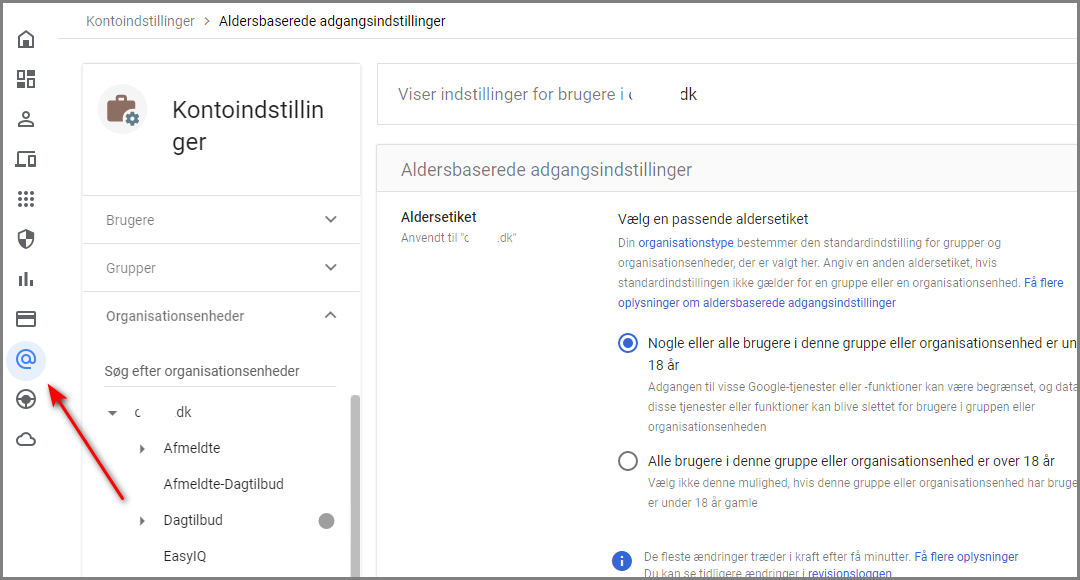Viewport: 1080px width, 580px height.
Task: Open the Apps grid icon
Action: tap(26, 199)
